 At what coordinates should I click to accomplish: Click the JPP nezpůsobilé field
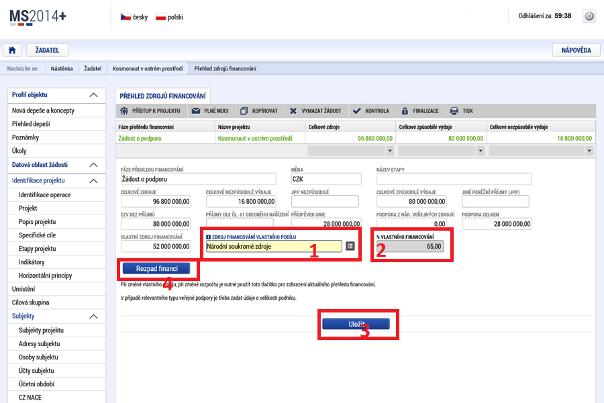coord(325,202)
